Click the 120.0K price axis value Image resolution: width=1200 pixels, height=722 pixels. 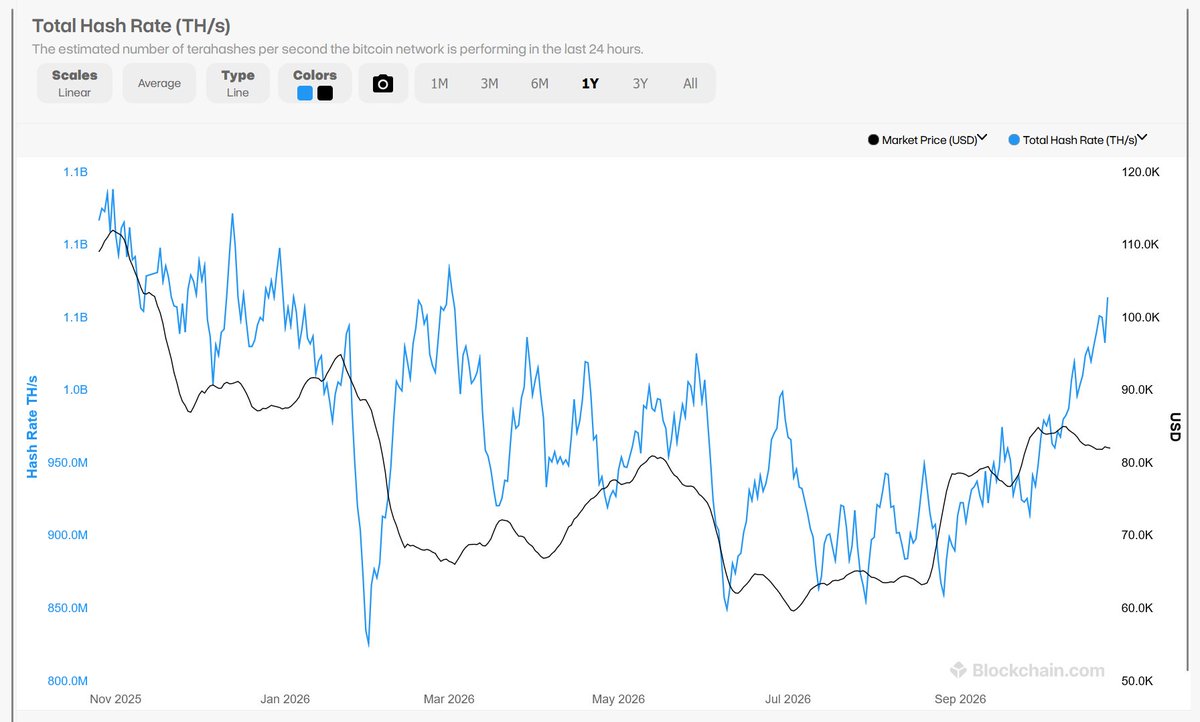pyautogui.click(x=1138, y=172)
